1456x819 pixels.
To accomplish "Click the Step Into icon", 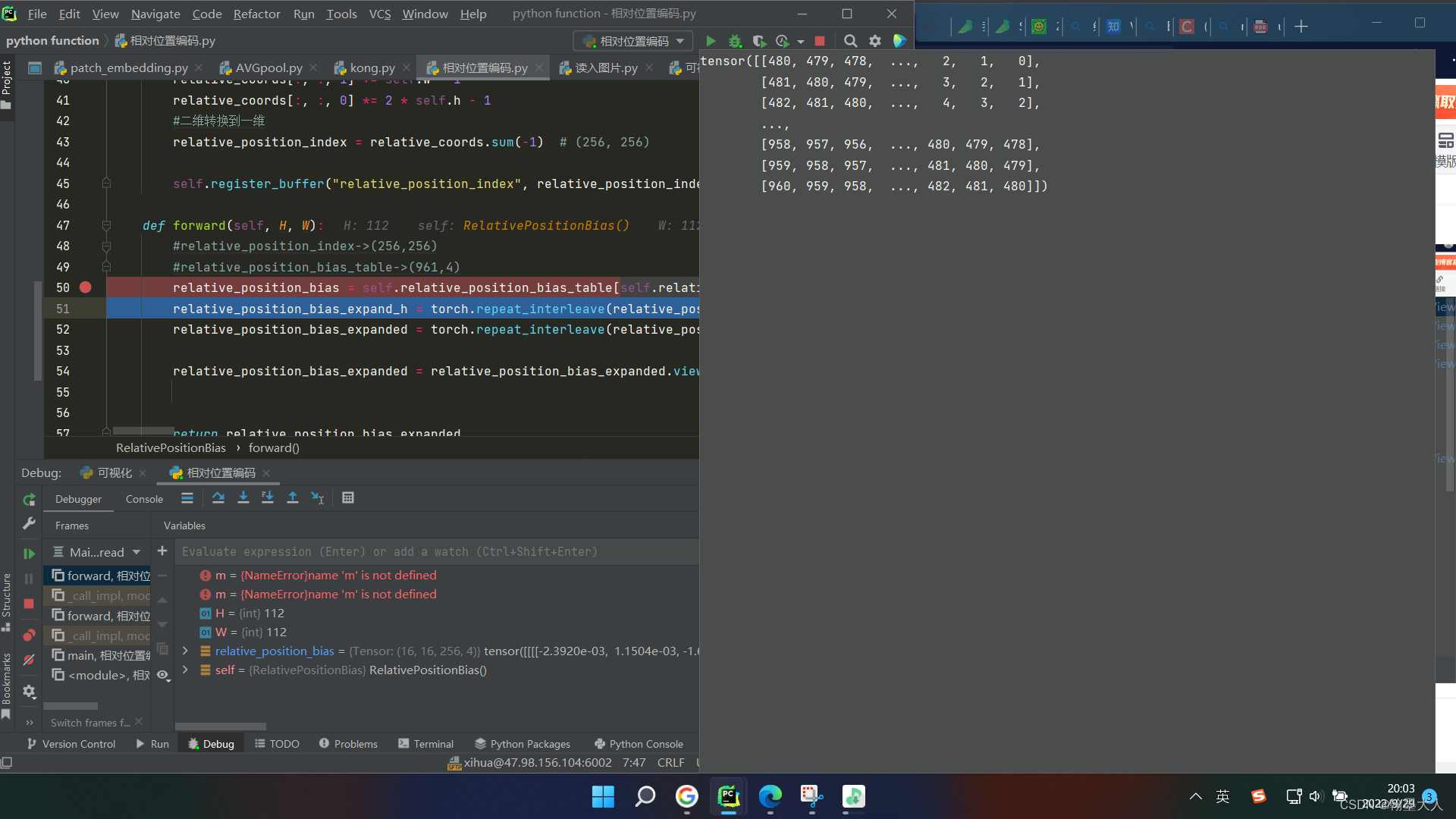I will 243,498.
